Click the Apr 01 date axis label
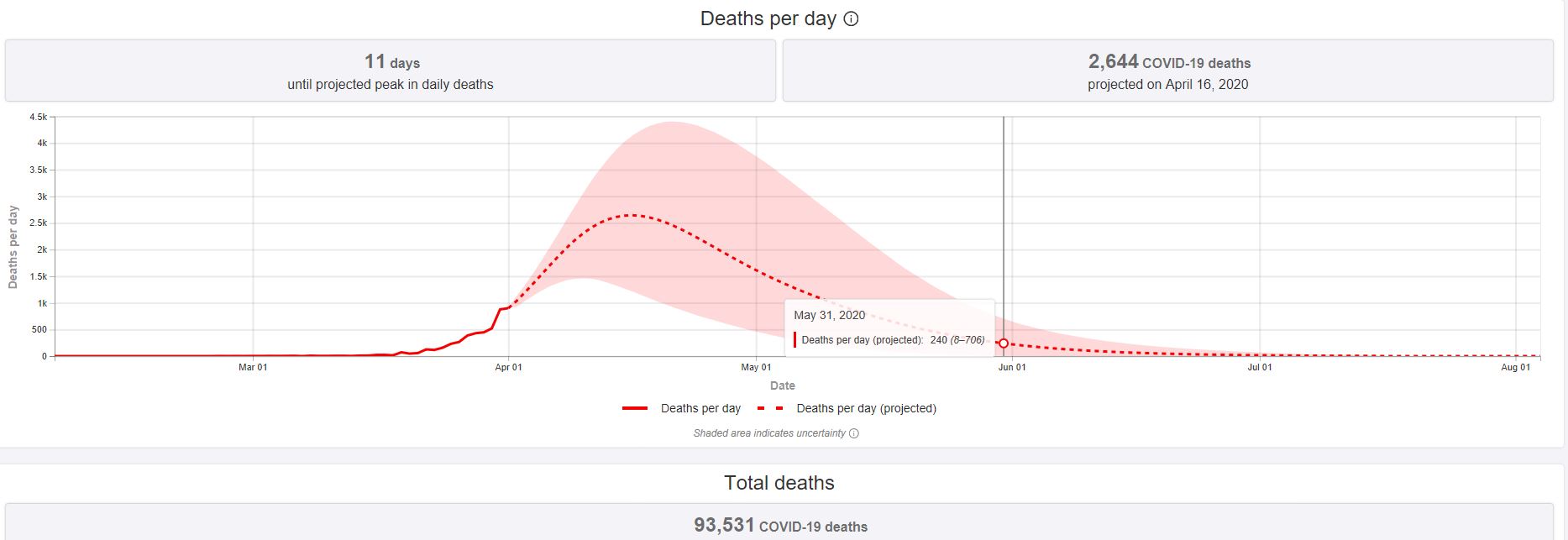This screenshot has width=1568, height=540. 508,368
